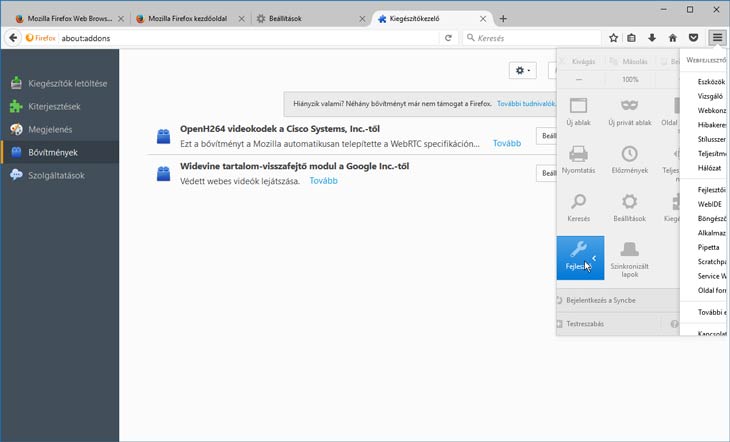Close the Beállítások tab
730x442 pixels.
coord(362,19)
